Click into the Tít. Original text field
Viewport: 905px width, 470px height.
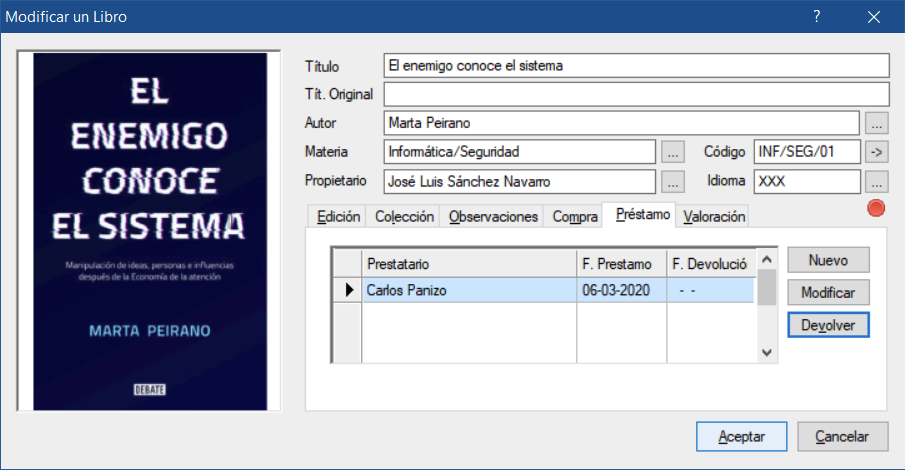[636, 95]
